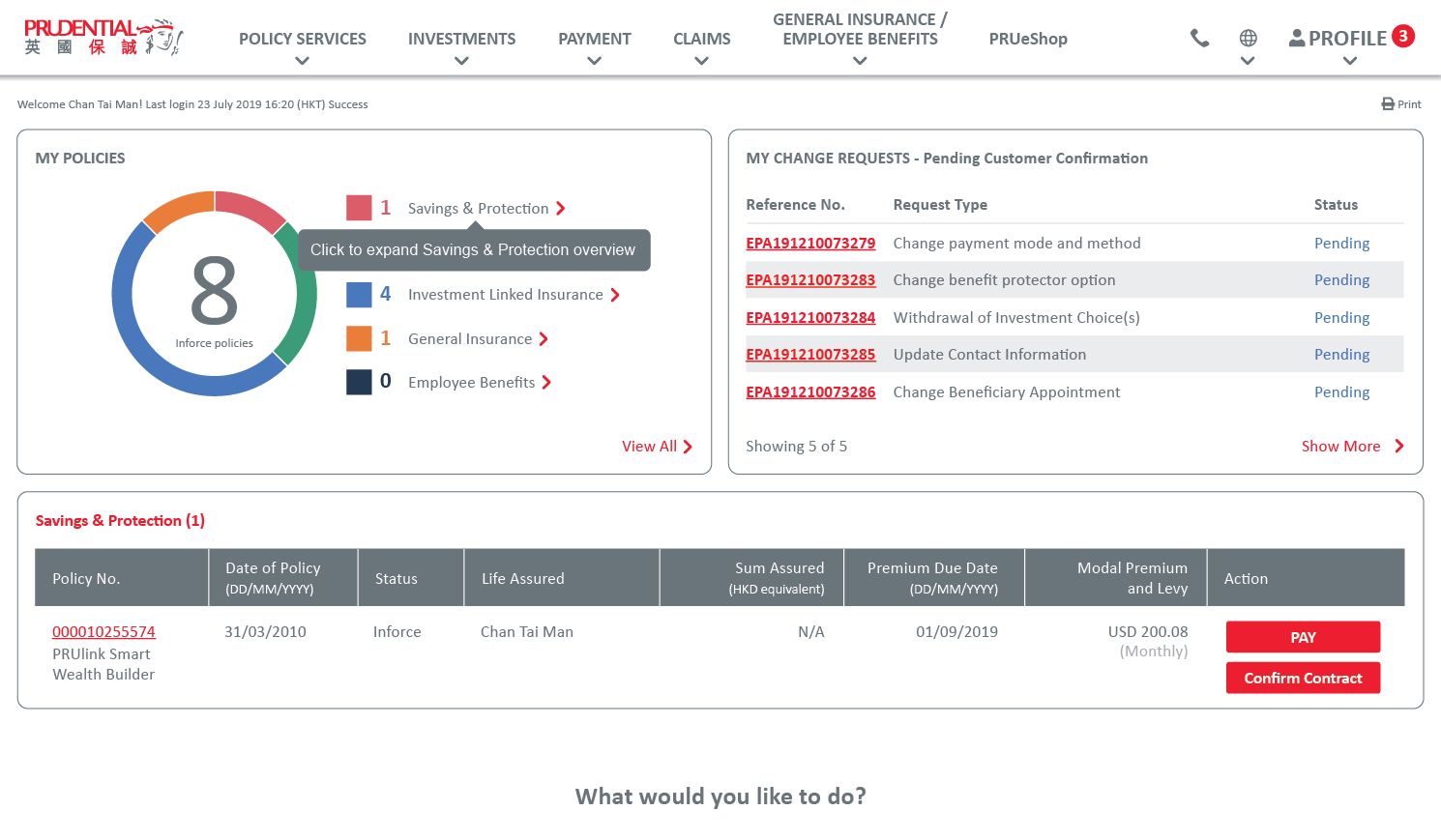The width and height of the screenshot is (1441, 840).
Task: Click the Confirm Contract button
Action: 1303,678
